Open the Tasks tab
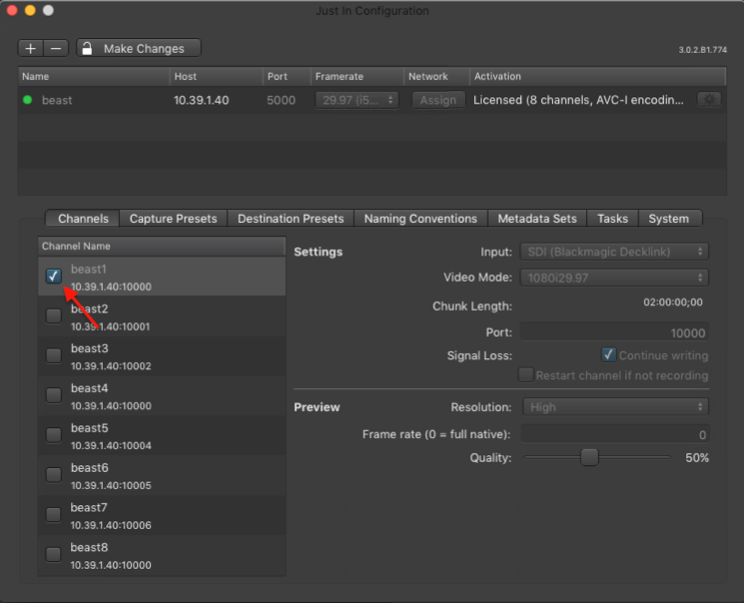Viewport: 744px width, 603px height. pos(613,219)
